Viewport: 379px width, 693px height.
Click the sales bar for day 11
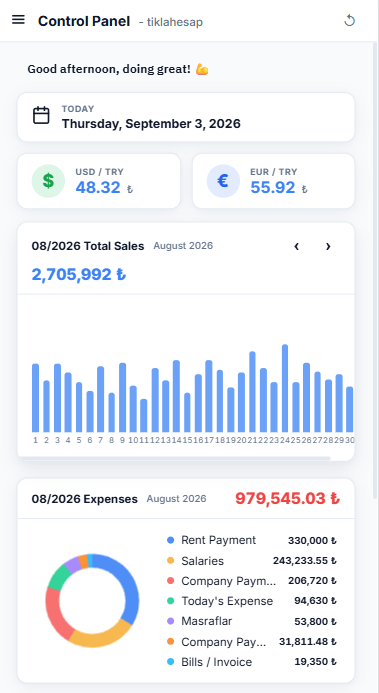(144, 415)
